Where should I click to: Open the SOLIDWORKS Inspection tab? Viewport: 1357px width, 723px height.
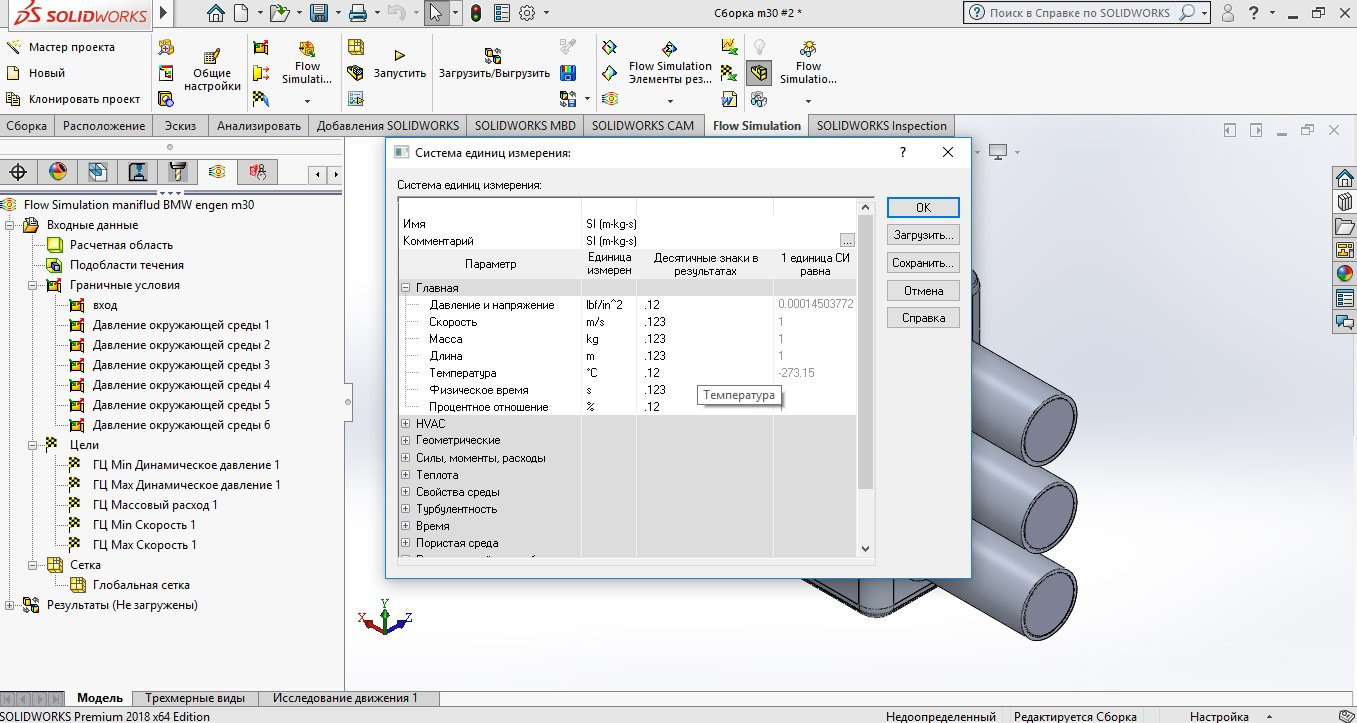pyautogui.click(x=881, y=126)
